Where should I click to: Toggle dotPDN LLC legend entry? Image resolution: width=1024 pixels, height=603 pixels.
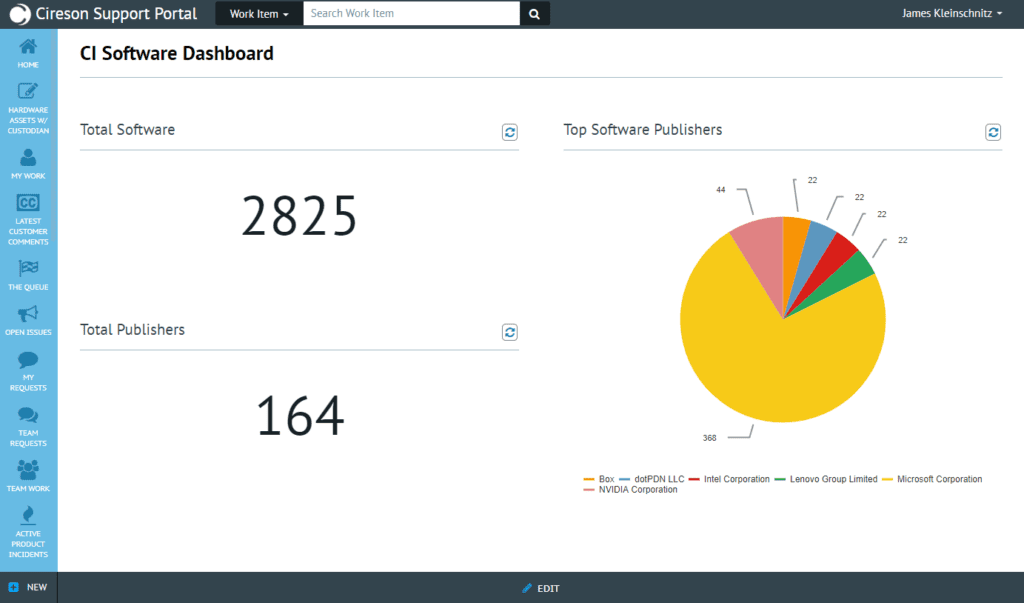(652, 479)
